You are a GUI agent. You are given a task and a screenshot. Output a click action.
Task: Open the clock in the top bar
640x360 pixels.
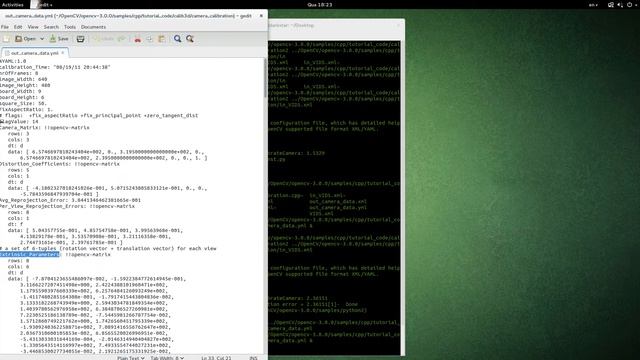click(x=320, y=5)
